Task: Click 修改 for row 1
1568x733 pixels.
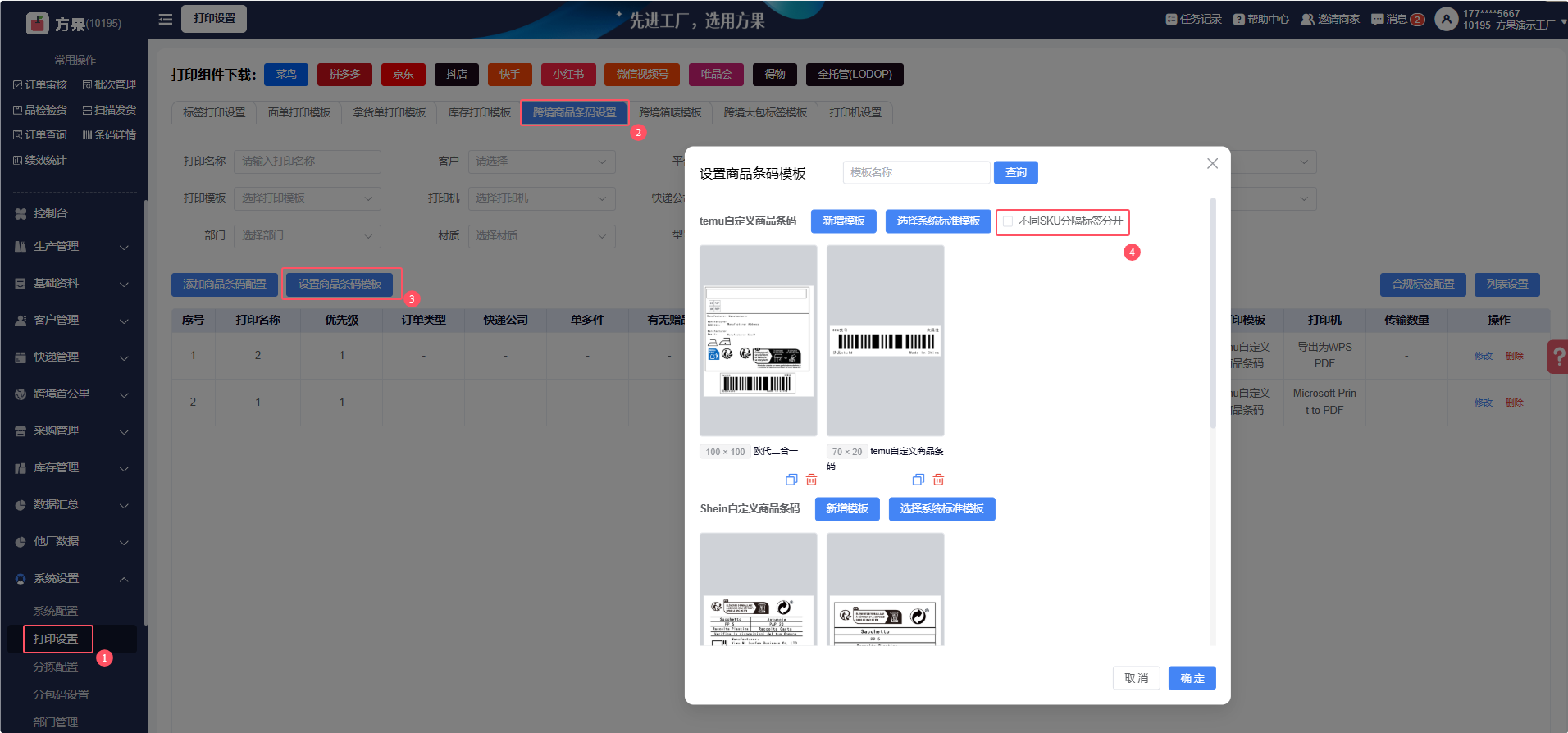Action: [x=1484, y=356]
